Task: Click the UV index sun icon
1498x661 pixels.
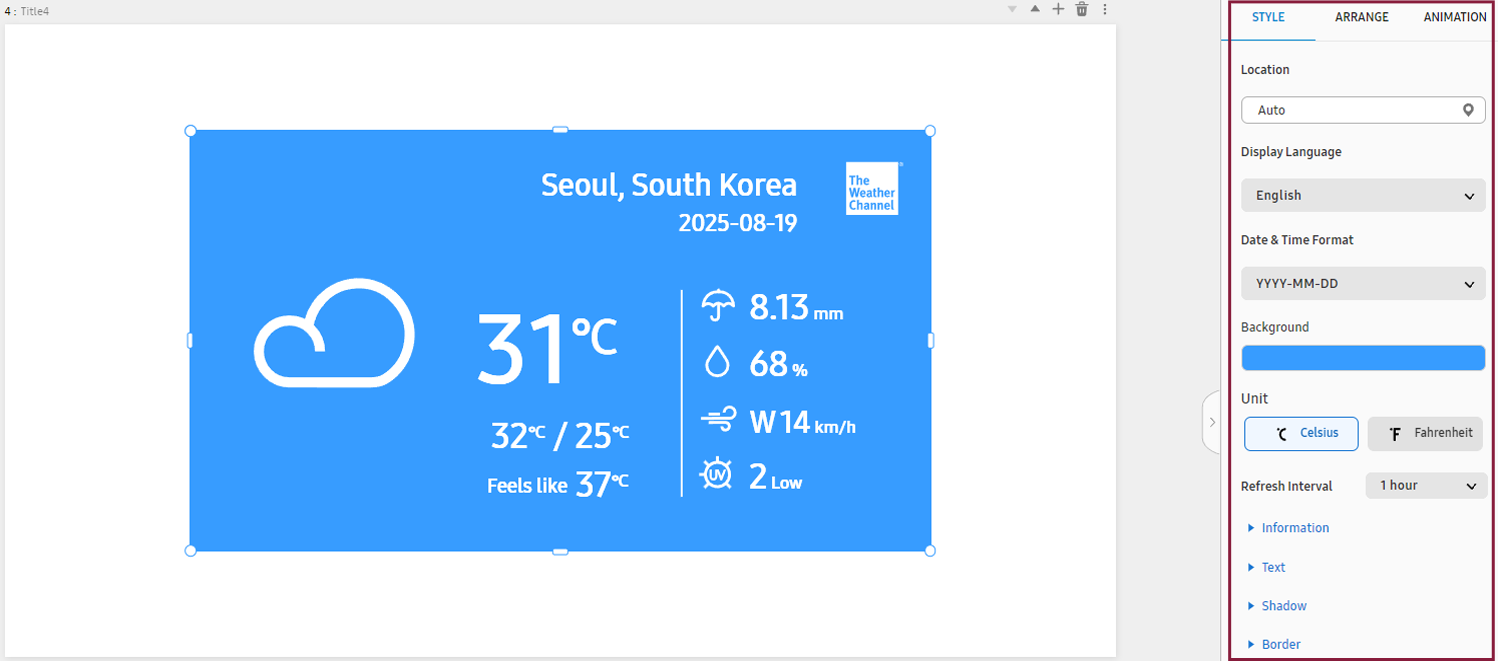Action: tap(716, 474)
